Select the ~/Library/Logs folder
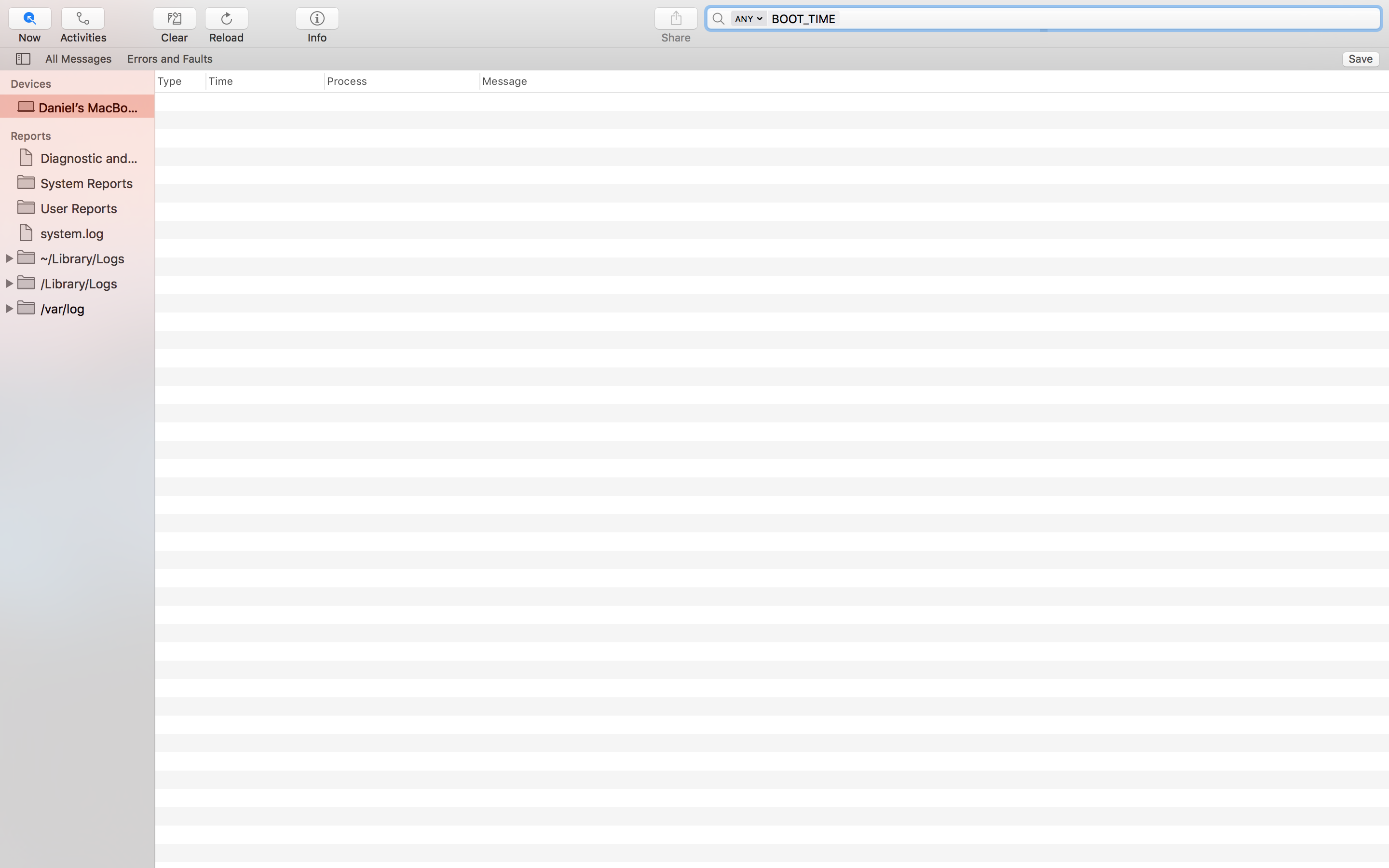The height and width of the screenshot is (868, 1389). tap(77, 258)
